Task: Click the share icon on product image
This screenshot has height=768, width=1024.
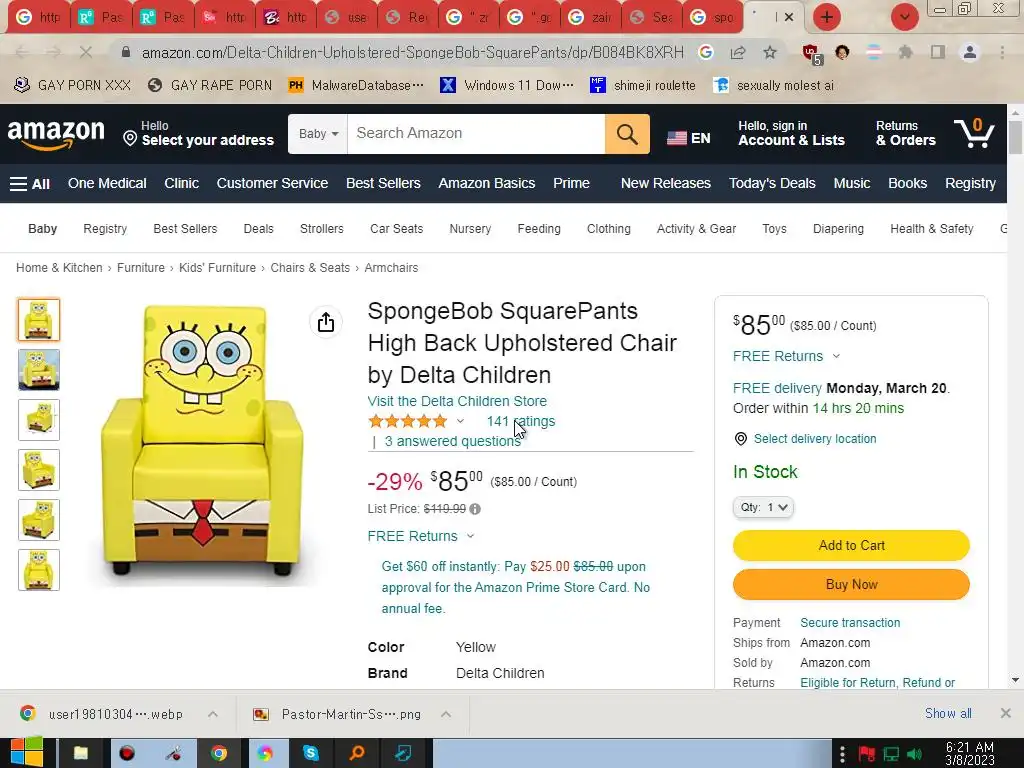Action: coord(326,322)
